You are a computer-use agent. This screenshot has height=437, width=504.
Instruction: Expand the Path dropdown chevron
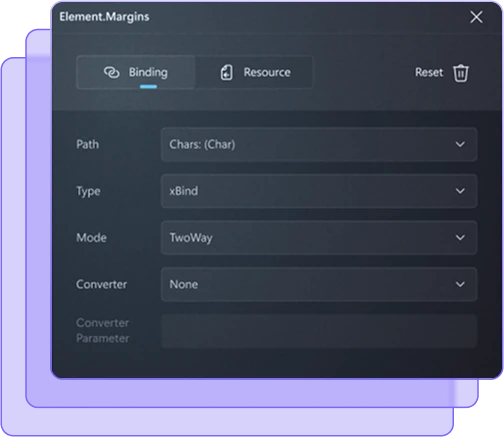pyautogui.click(x=460, y=144)
